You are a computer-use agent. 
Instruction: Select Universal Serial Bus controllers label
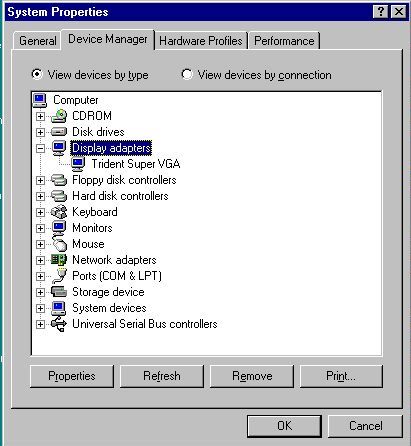point(145,324)
